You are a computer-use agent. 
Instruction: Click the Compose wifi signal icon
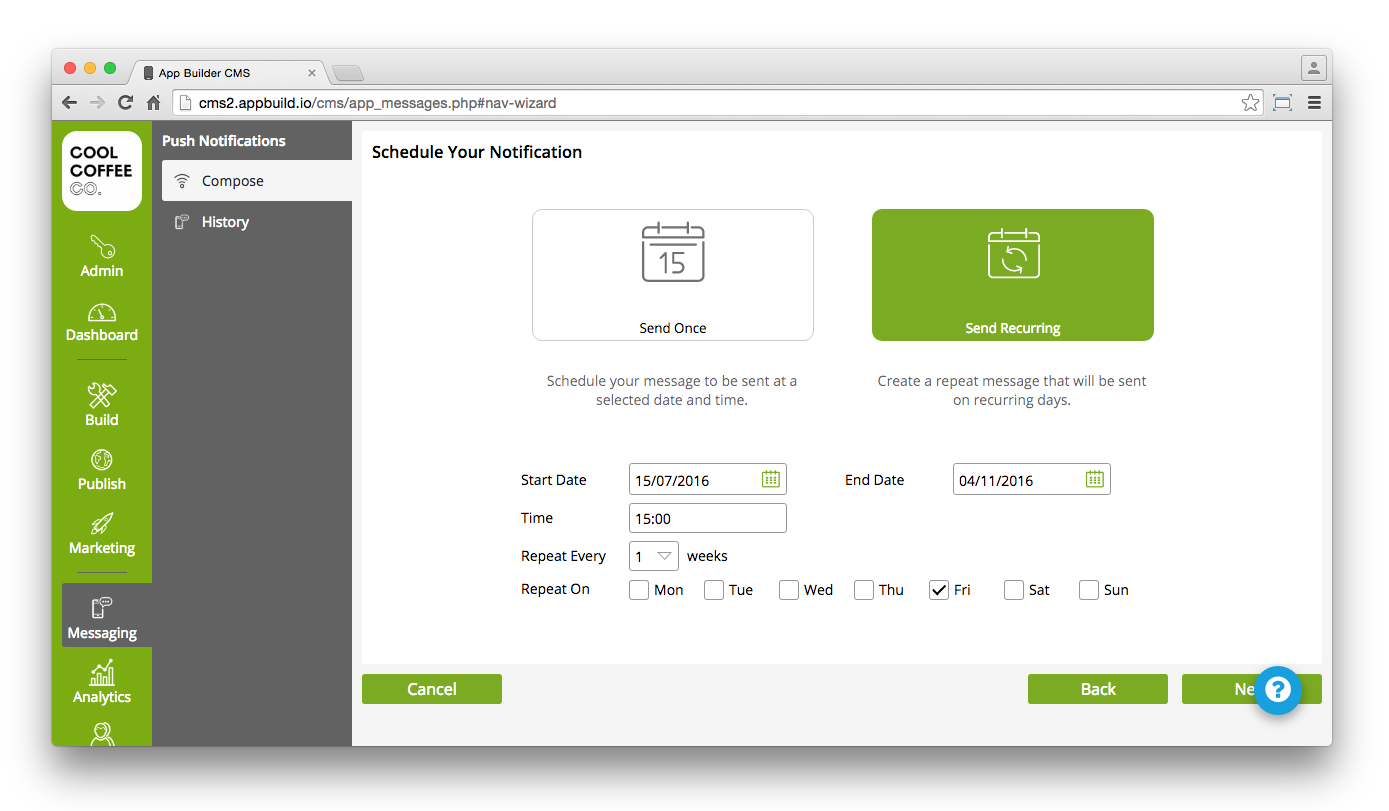tap(182, 181)
